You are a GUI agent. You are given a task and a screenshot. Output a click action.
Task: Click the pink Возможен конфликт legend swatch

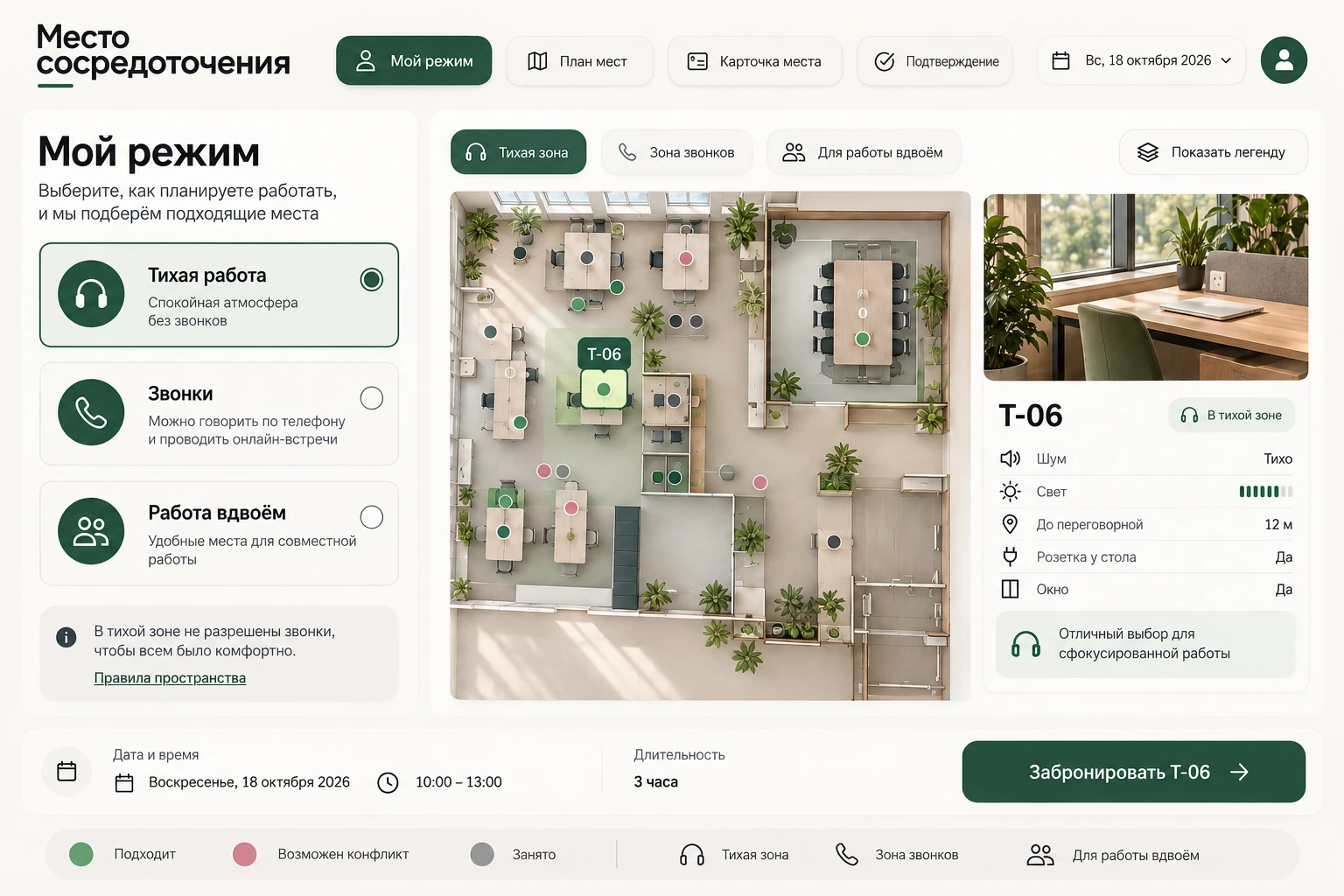pyautogui.click(x=245, y=854)
